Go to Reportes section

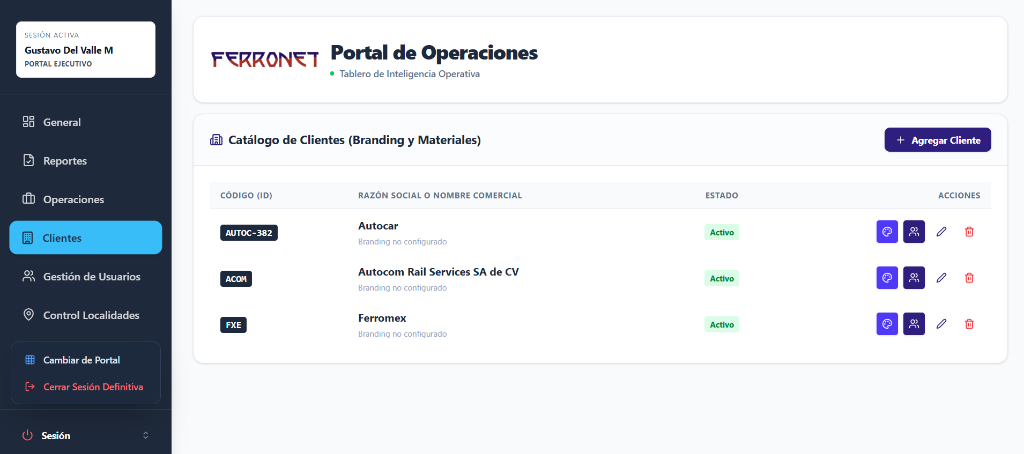pyautogui.click(x=86, y=161)
